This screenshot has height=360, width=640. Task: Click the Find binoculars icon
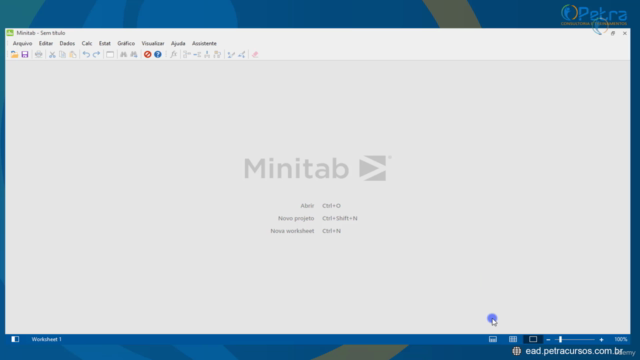tap(123, 54)
